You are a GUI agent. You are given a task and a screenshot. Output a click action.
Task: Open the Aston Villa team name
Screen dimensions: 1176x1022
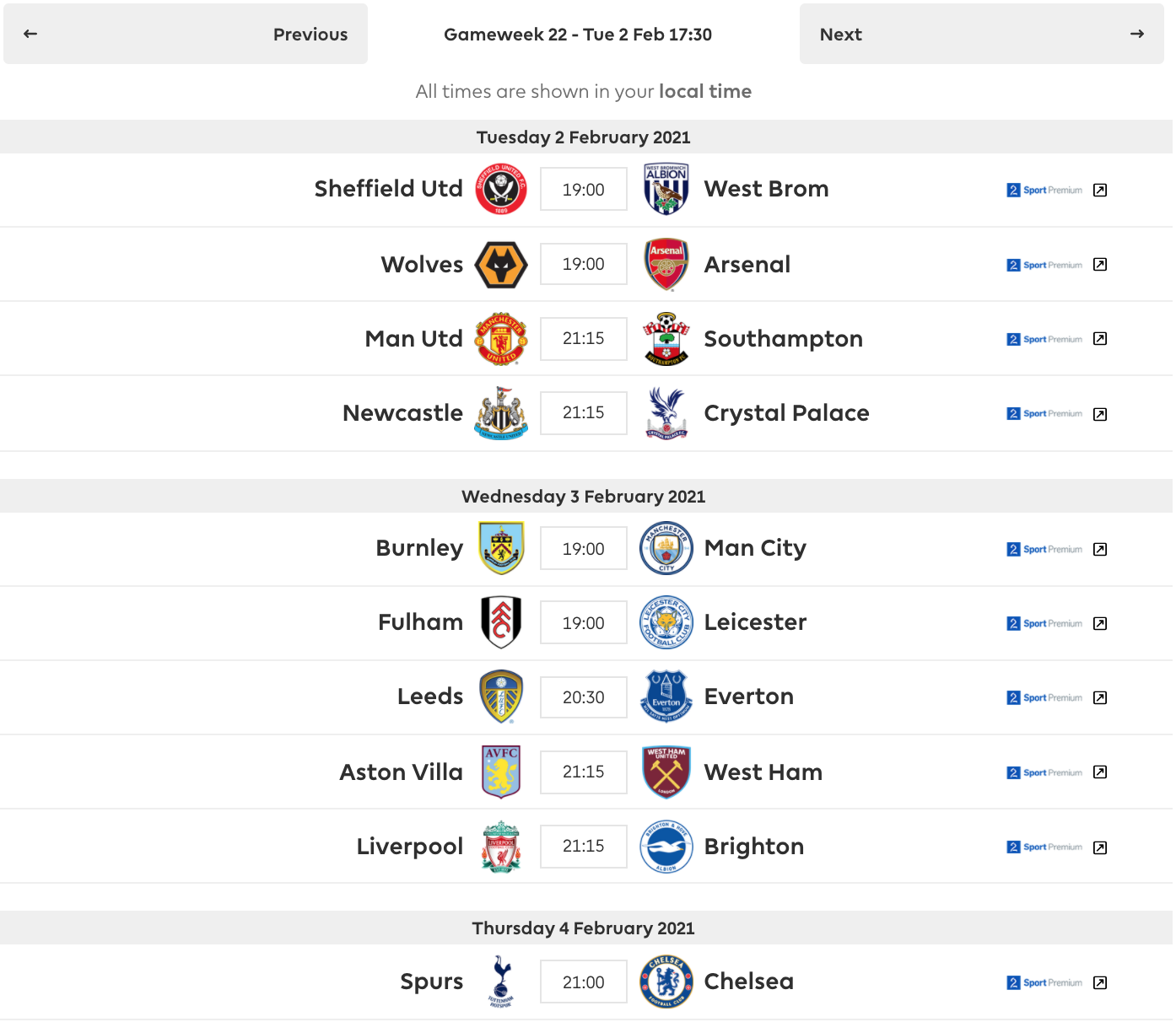click(401, 772)
